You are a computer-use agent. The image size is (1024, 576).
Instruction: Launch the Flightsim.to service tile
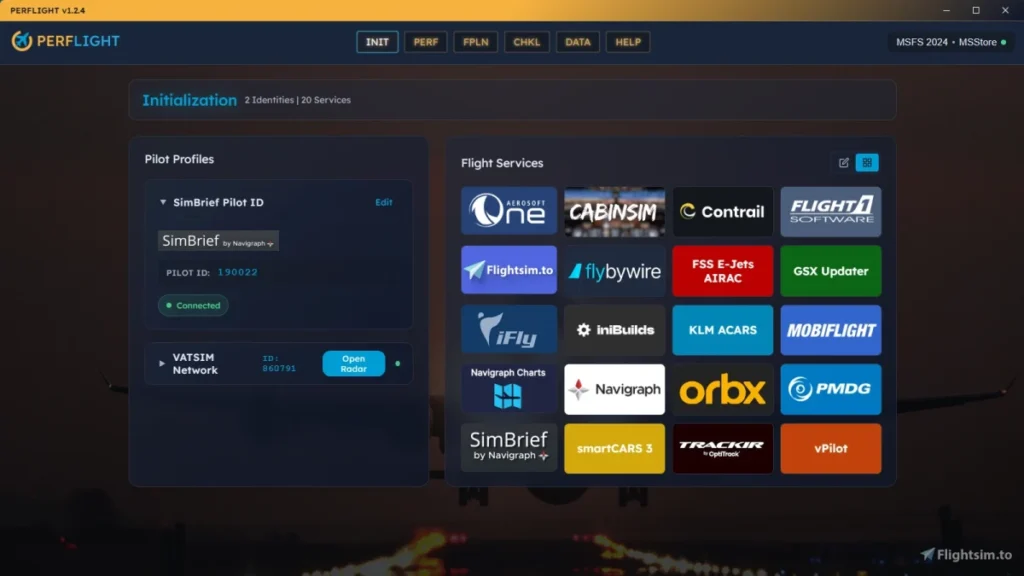click(509, 270)
